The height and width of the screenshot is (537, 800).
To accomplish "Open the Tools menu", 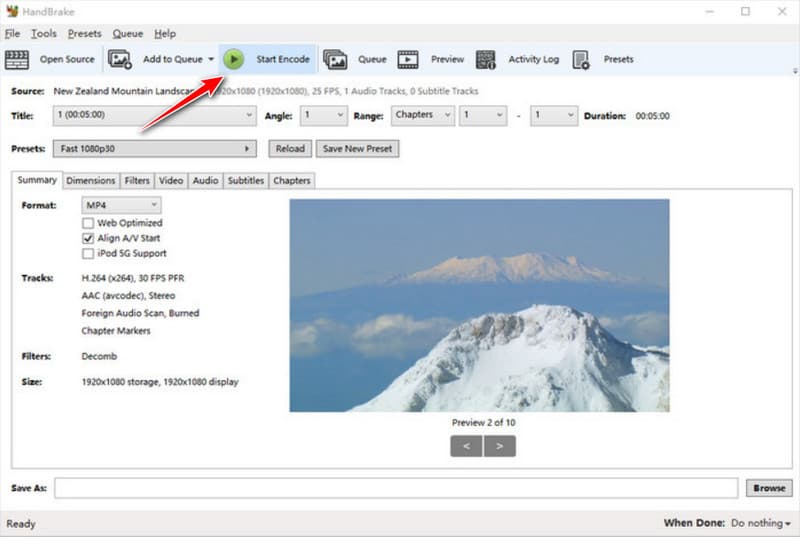I will [x=43, y=33].
